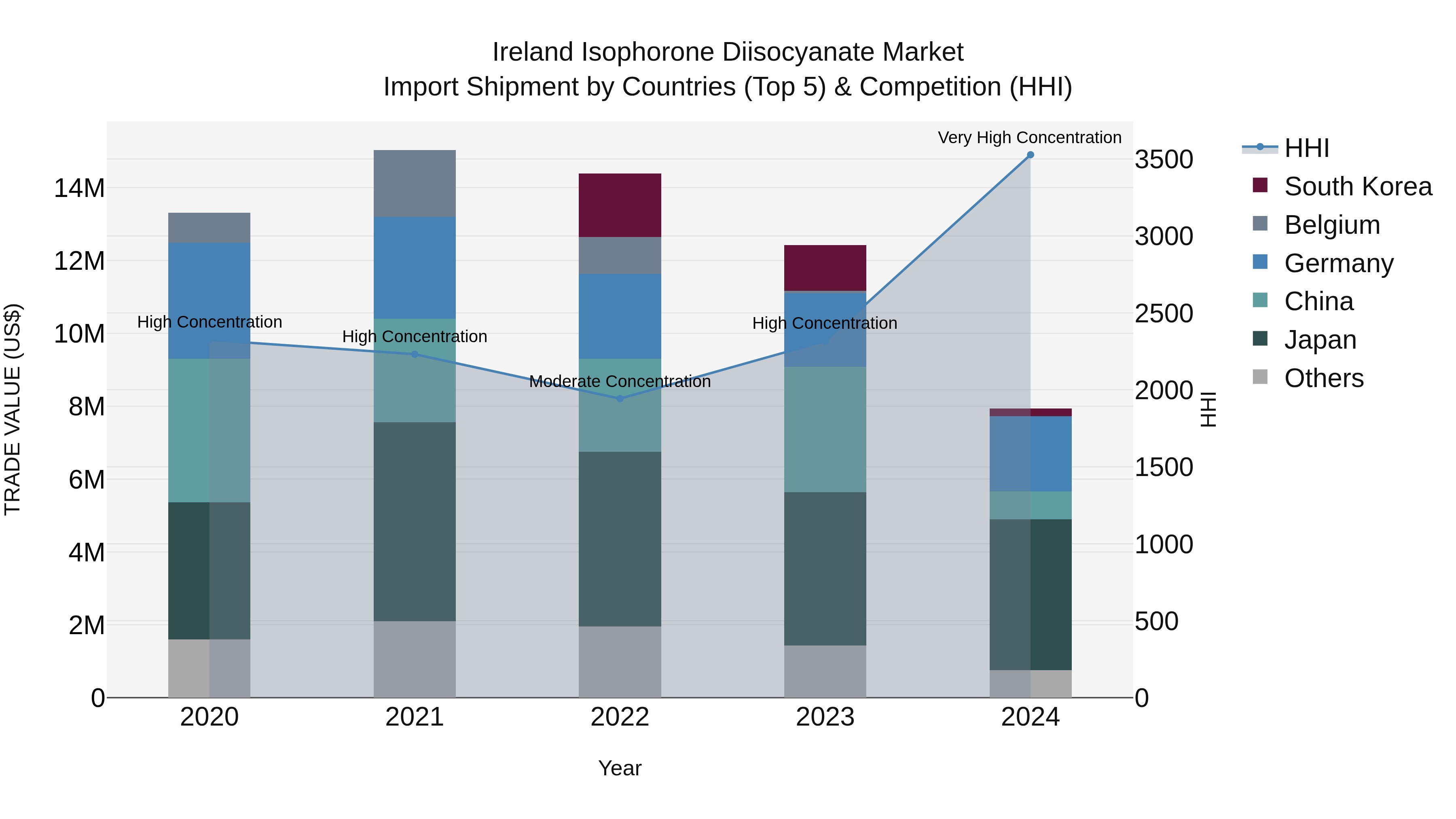Click the chart title 'Ireland Isophorone Diisocyanate Market'

pyautogui.click(x=728, y=52)
